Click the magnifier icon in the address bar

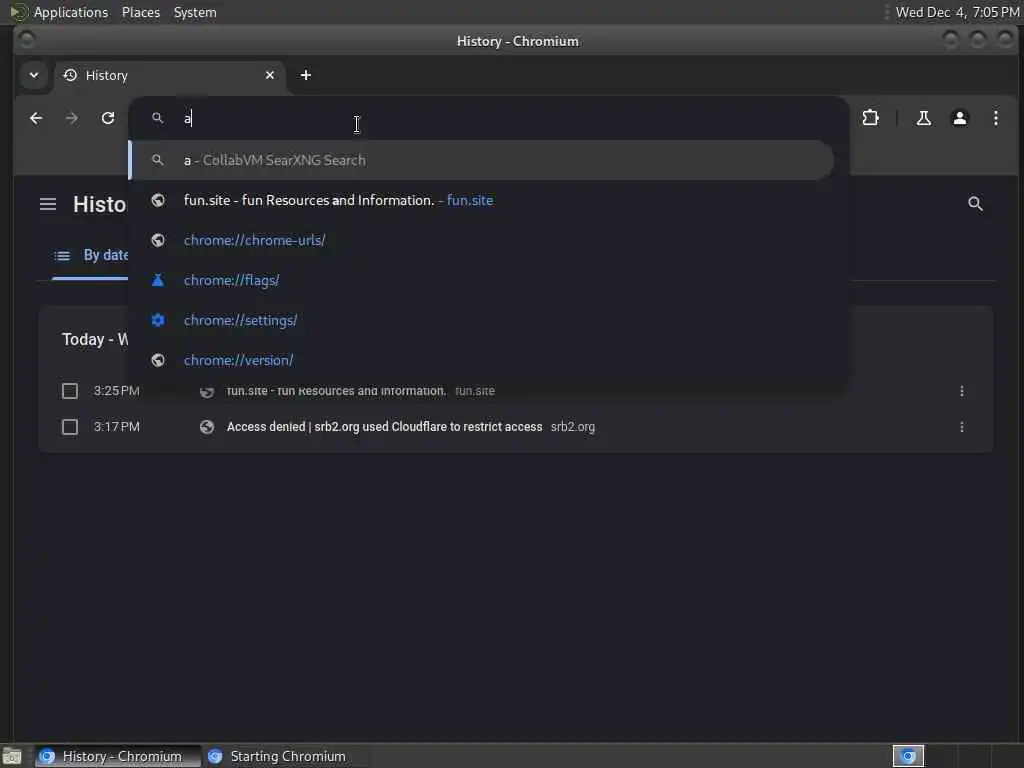click(x=157, y=118)
